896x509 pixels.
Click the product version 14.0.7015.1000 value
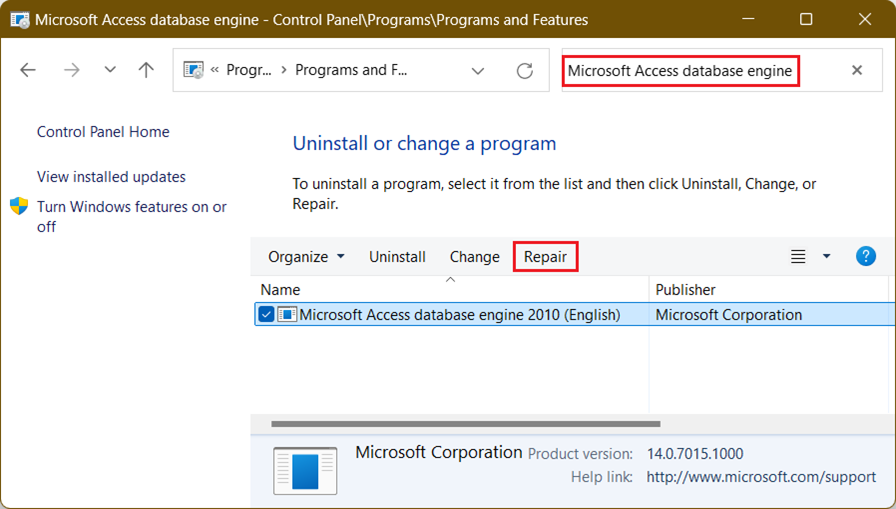tap(695, 454)
